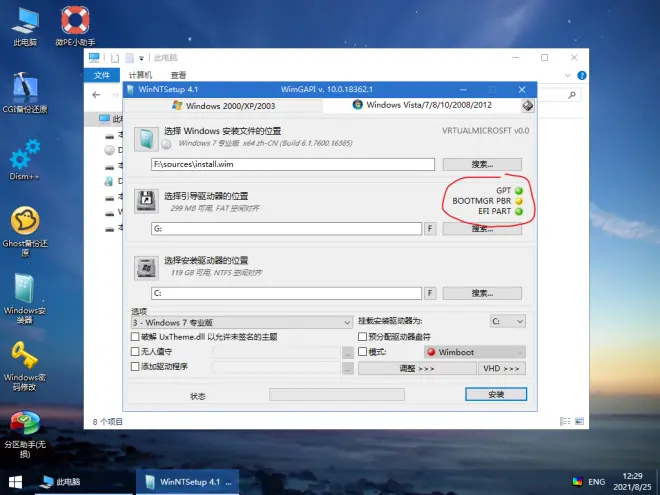
Task: Open the mount drive letter C: dropdown
Action: (508, 321)
